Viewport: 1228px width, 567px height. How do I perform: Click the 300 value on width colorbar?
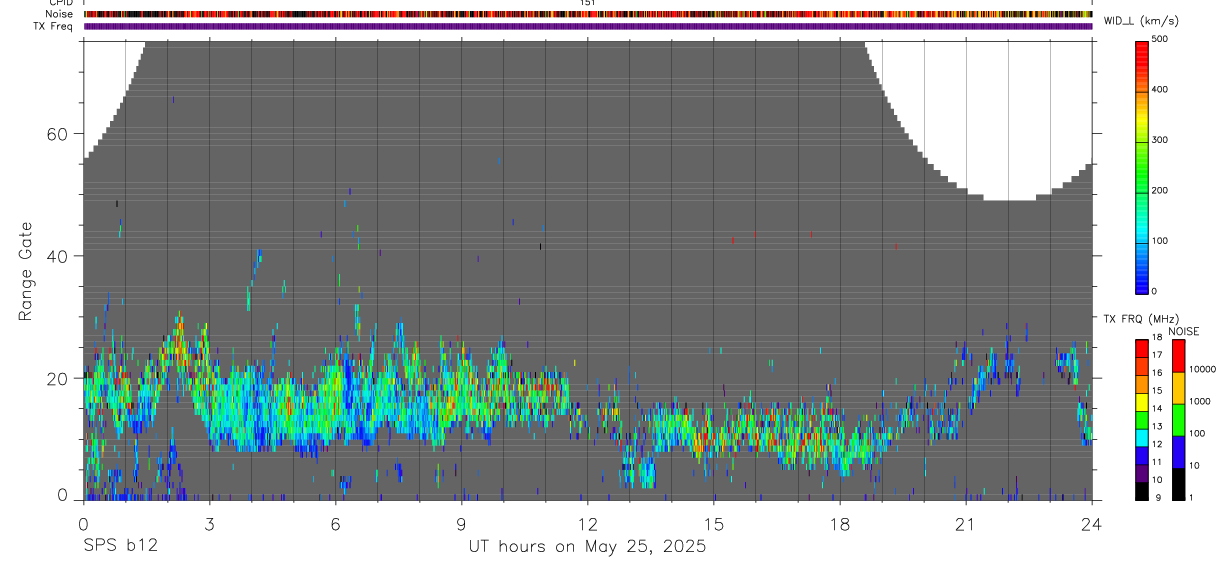coord(1160,140)
